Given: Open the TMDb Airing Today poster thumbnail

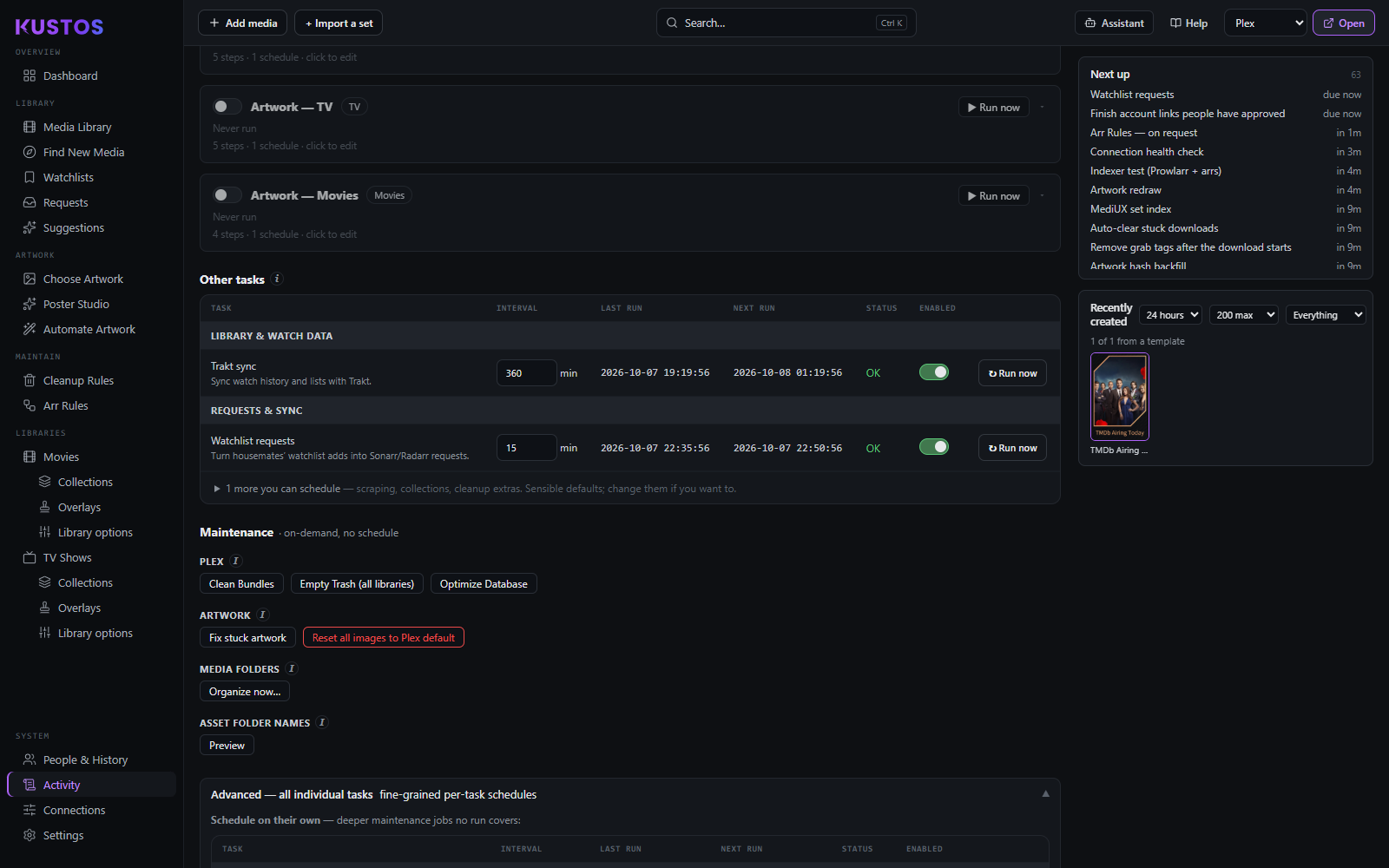Looking at the screenshot, I should click(1120, 397).
